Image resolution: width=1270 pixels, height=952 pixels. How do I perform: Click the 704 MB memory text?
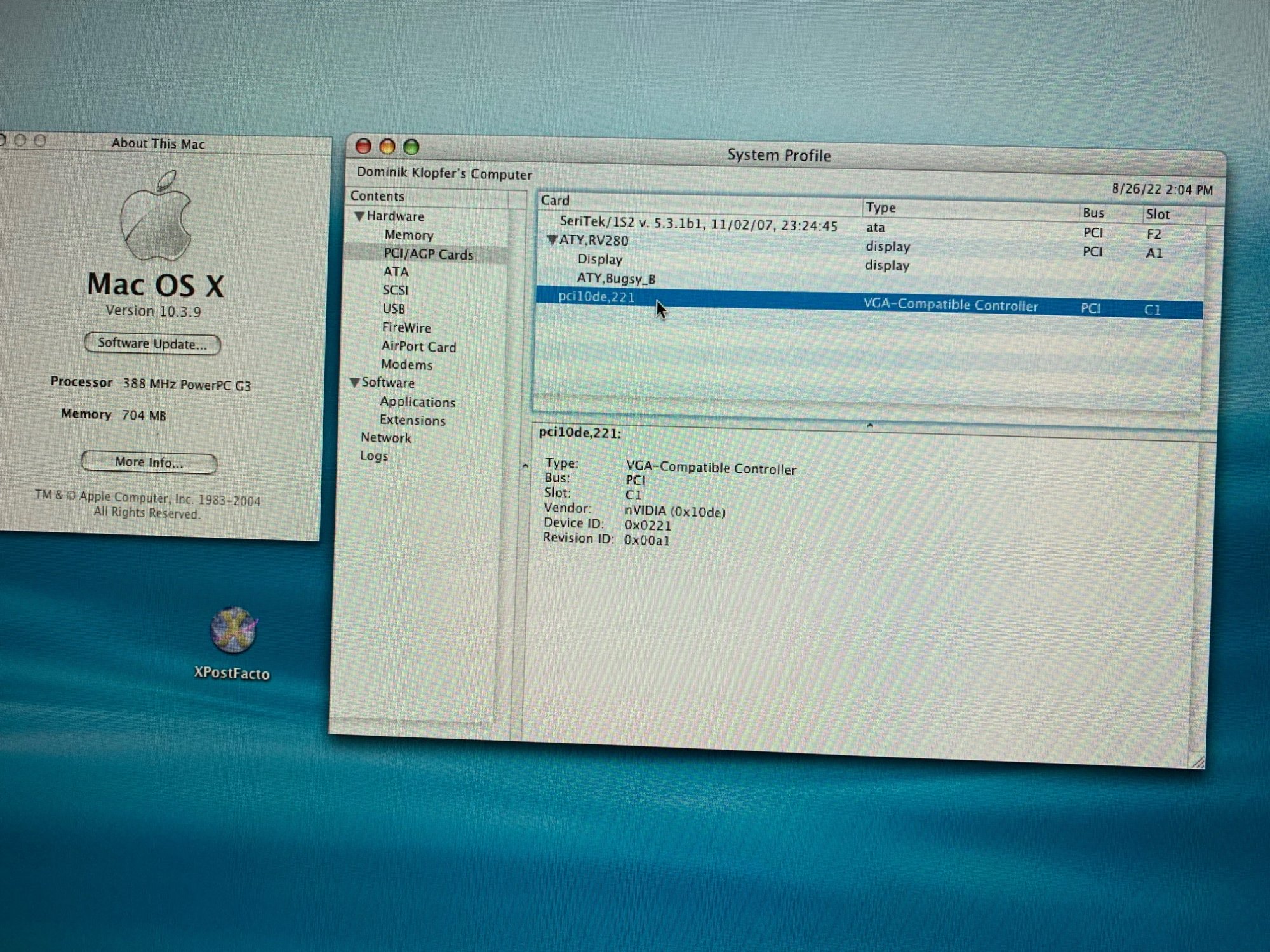(x=144, y=416)
